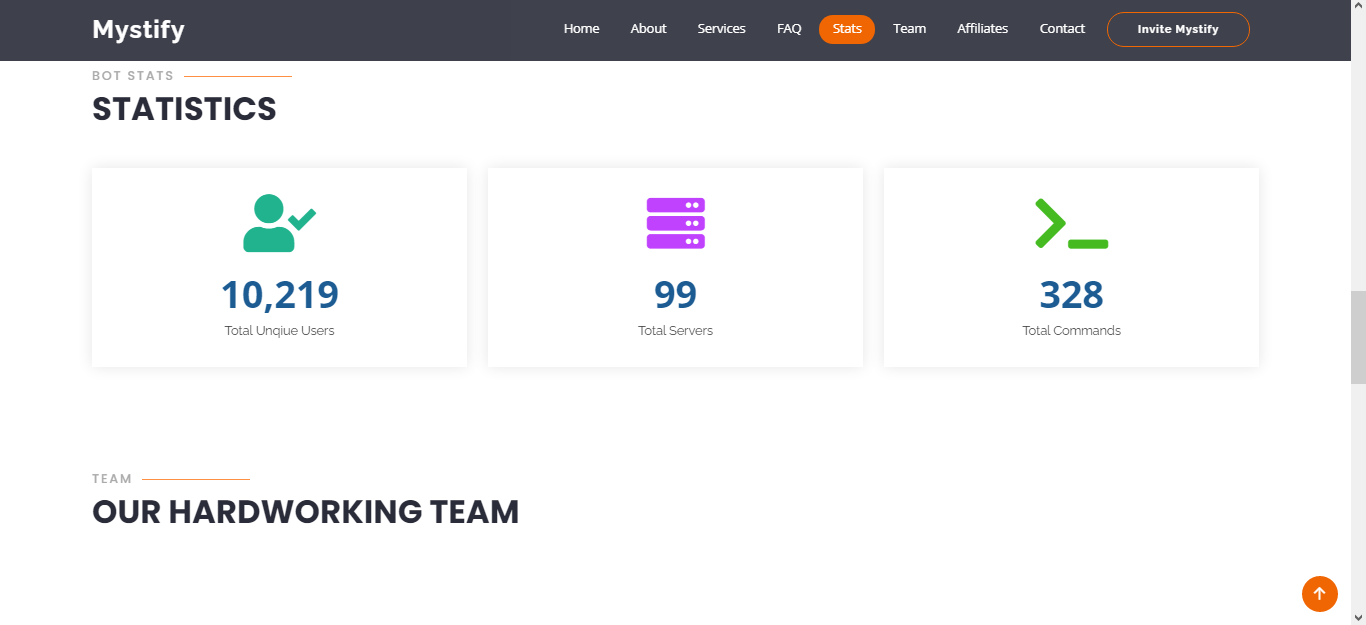Hit the orange scroll-to-top arrow button
The width and height of the screenshot is (1366, 625).
point(1319,593)
